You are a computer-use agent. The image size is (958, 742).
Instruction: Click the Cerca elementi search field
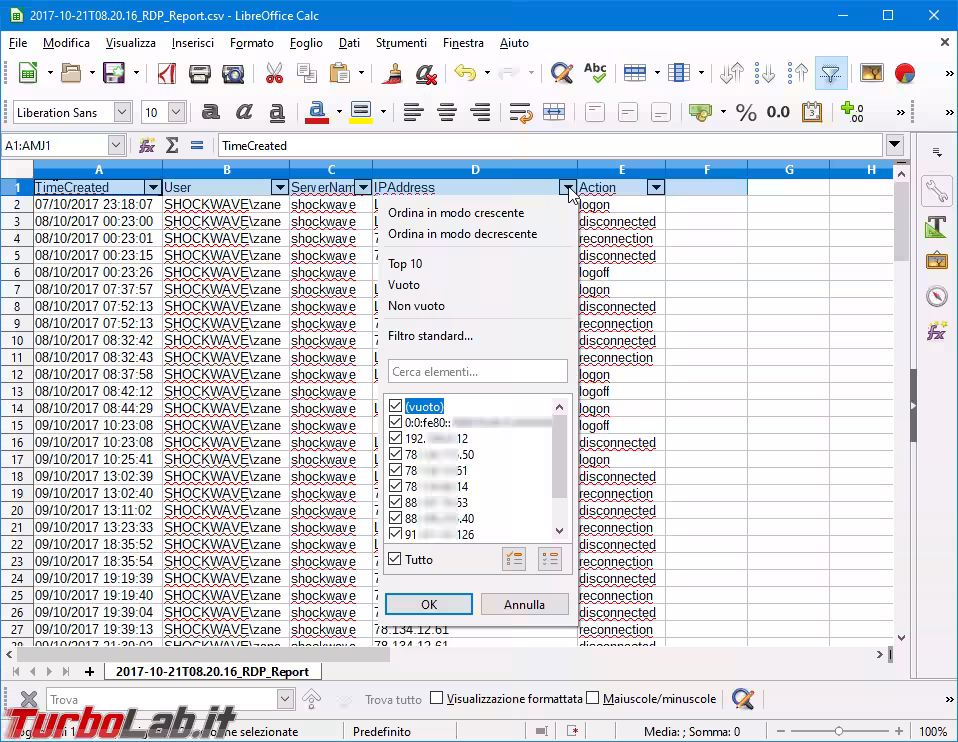coord(477,371)
